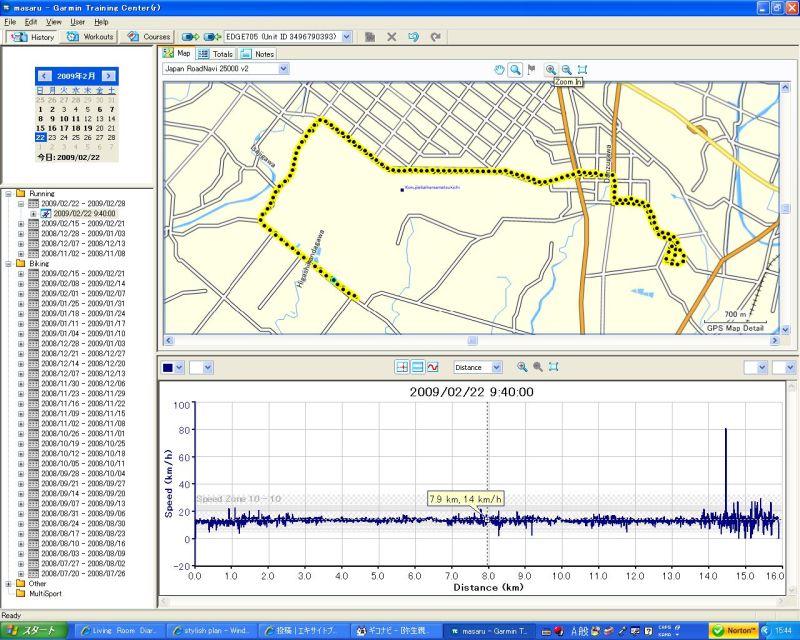Open the Edit menu
This screenshot has width=800, height=640.
click(x=31, y=22)
